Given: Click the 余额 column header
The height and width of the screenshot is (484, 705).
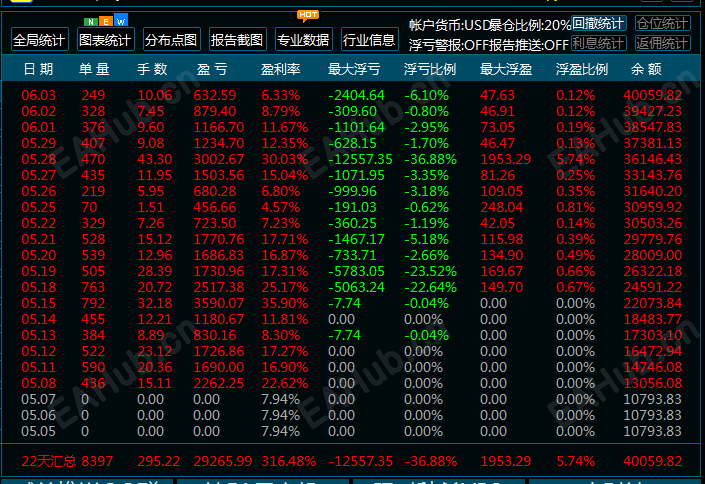Looking at the screenshot, I should 647,69.
